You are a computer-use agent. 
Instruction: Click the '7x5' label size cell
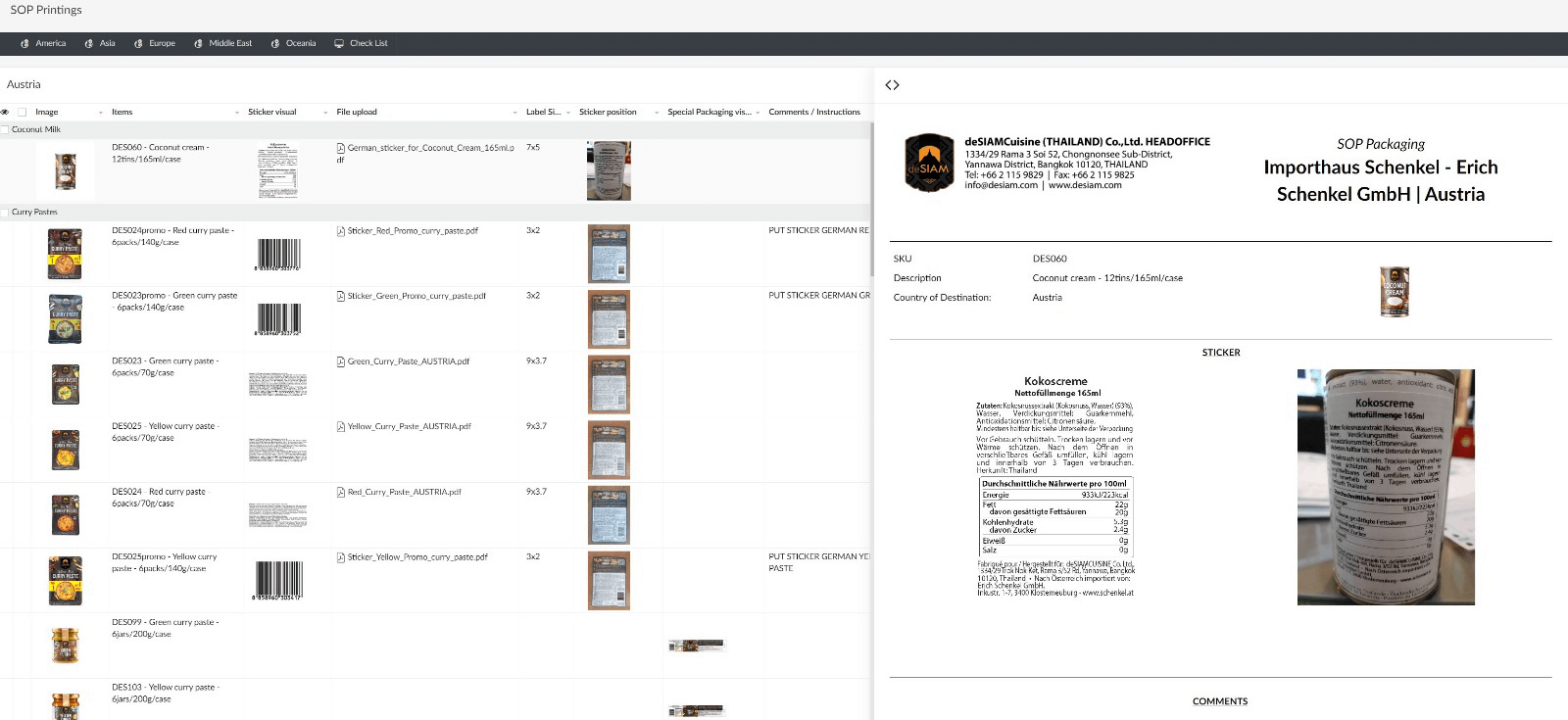point(533,148)
